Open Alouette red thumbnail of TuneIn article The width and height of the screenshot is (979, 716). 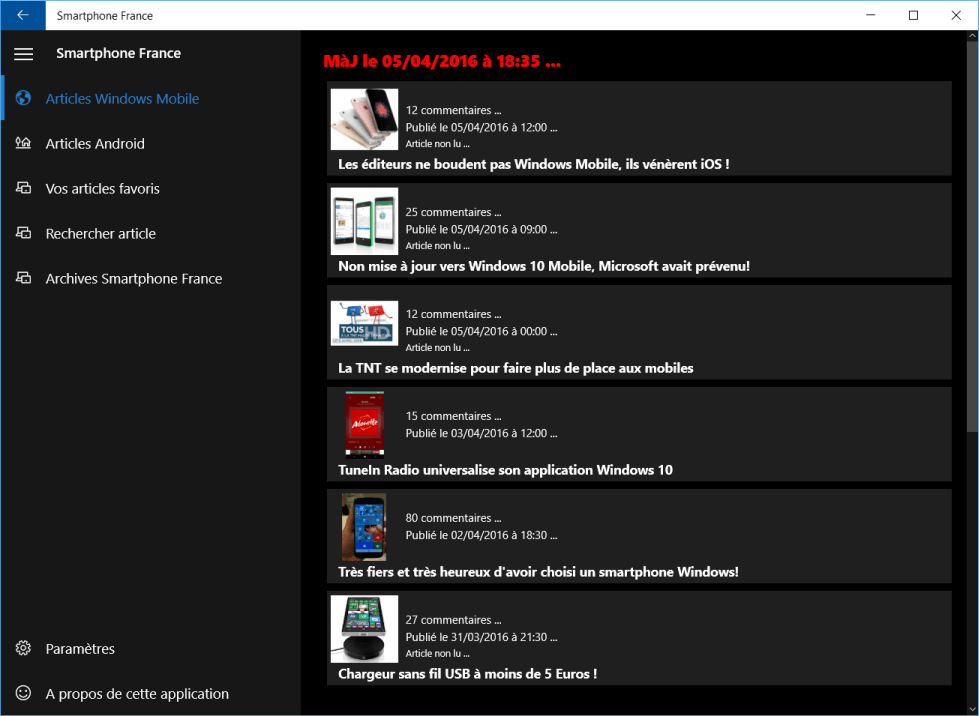point(365,424)
